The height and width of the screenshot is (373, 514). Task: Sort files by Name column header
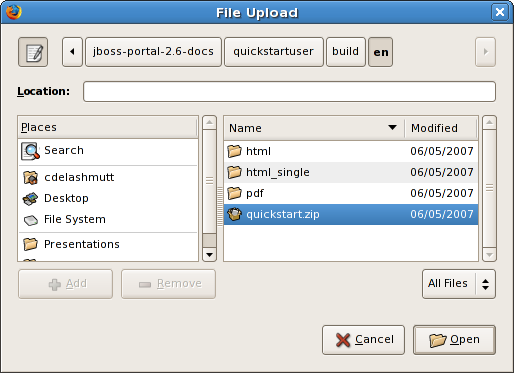point(314,128)
